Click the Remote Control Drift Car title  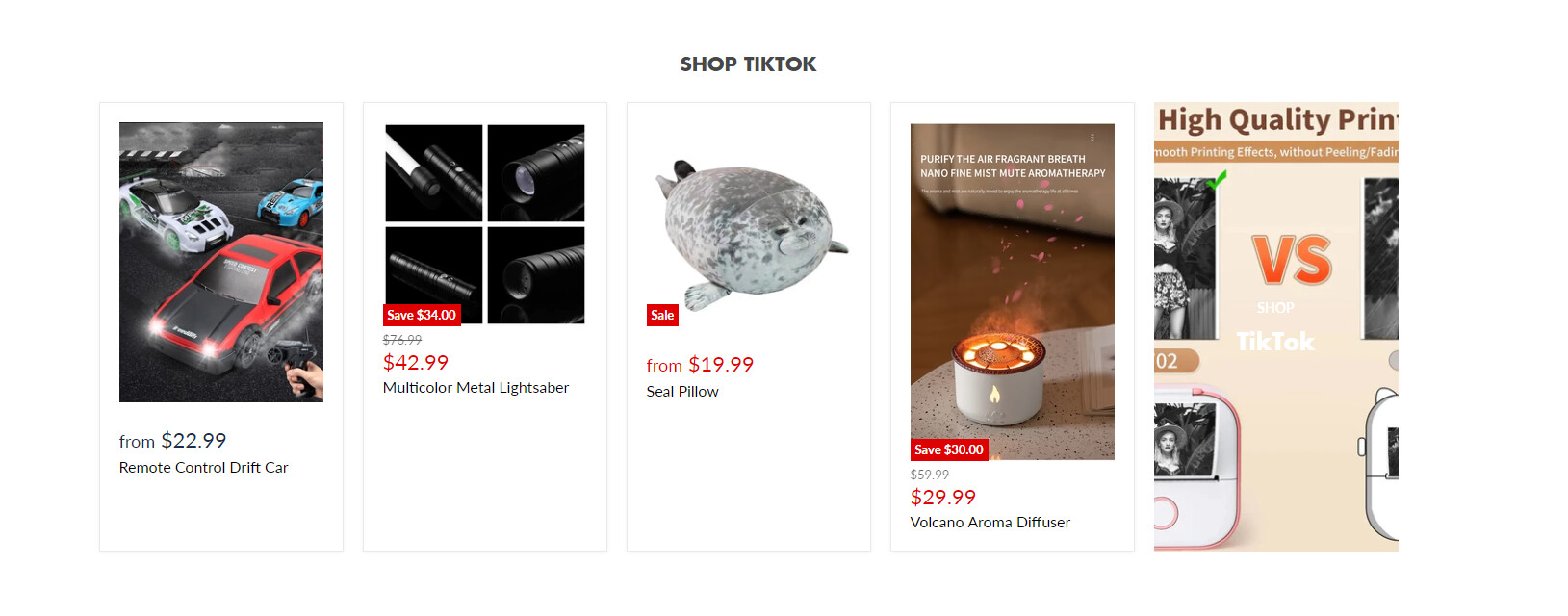tap(204, 467)
